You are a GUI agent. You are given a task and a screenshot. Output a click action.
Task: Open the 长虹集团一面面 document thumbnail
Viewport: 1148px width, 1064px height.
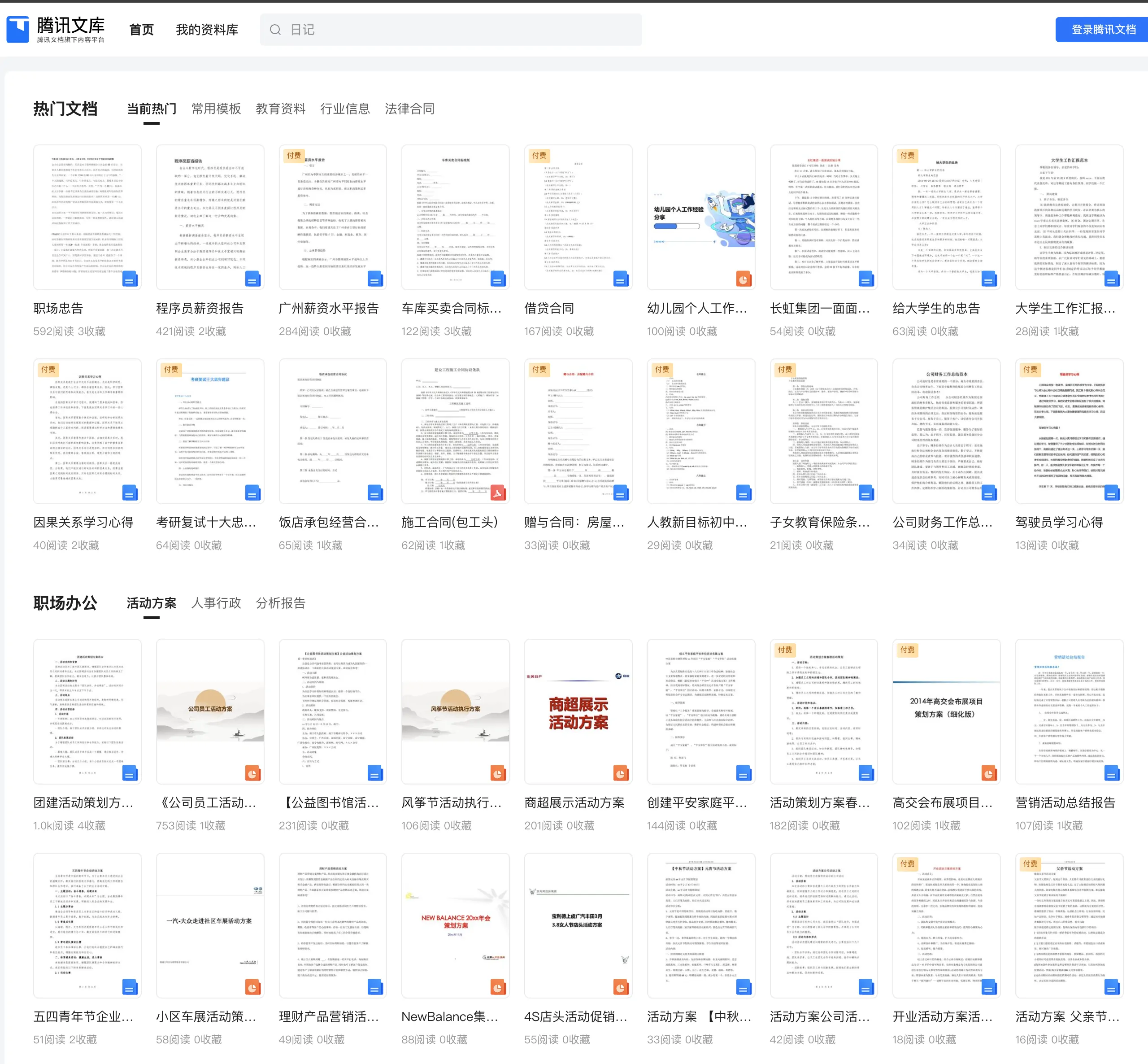tap(823, 217)
